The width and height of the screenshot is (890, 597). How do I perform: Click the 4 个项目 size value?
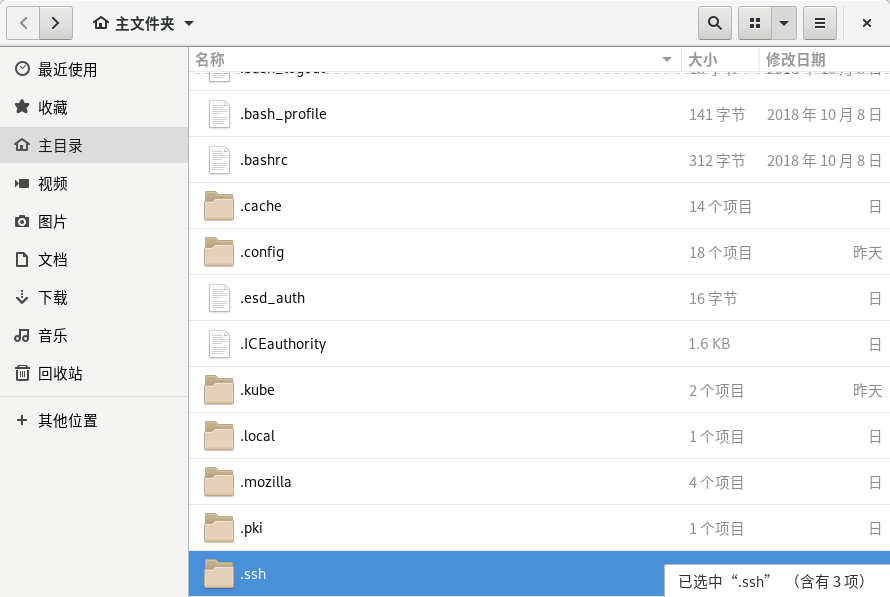click(716, 482)
